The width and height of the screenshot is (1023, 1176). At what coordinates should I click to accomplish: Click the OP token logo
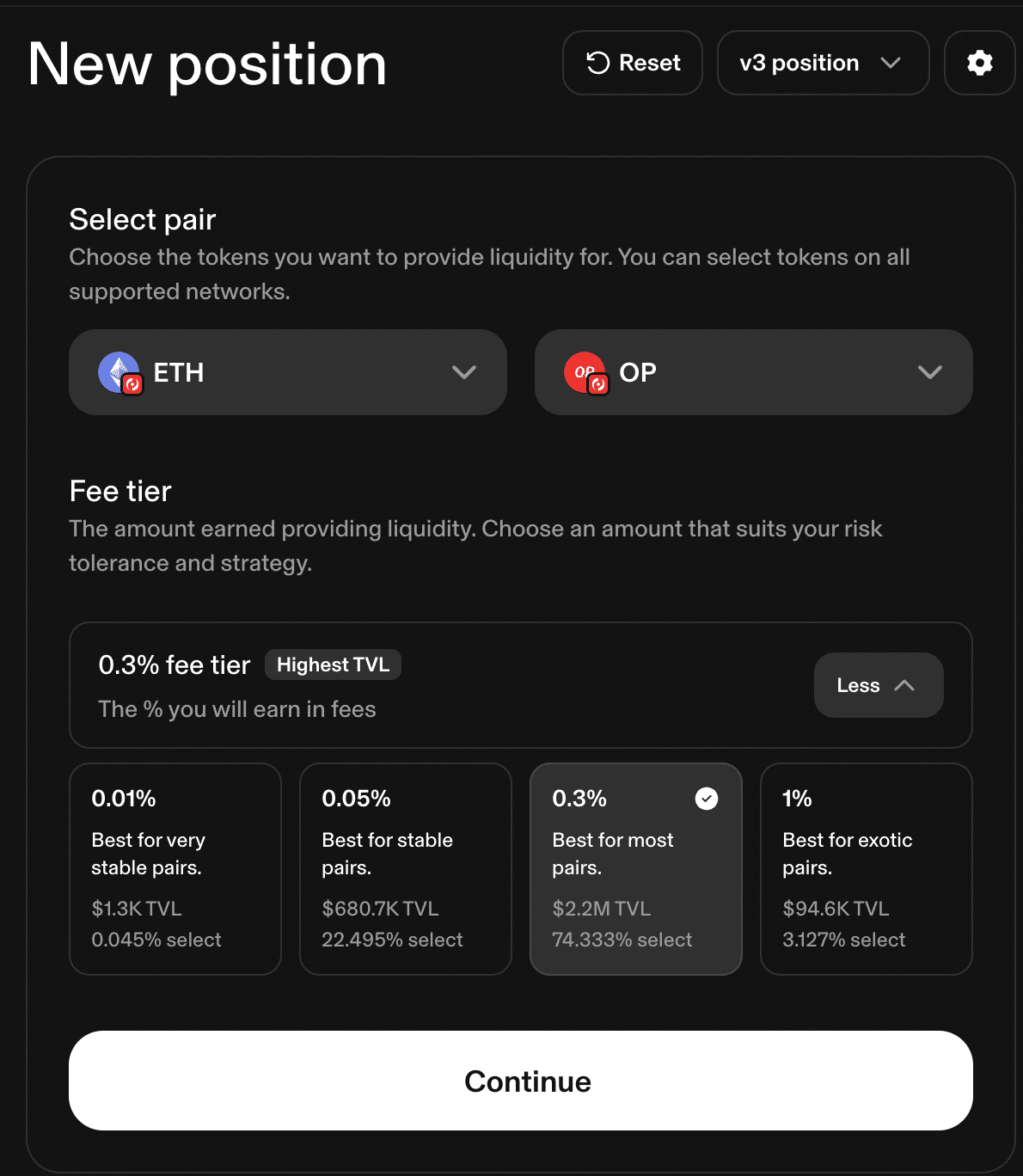pyautogui.click(x=585, y=372)
